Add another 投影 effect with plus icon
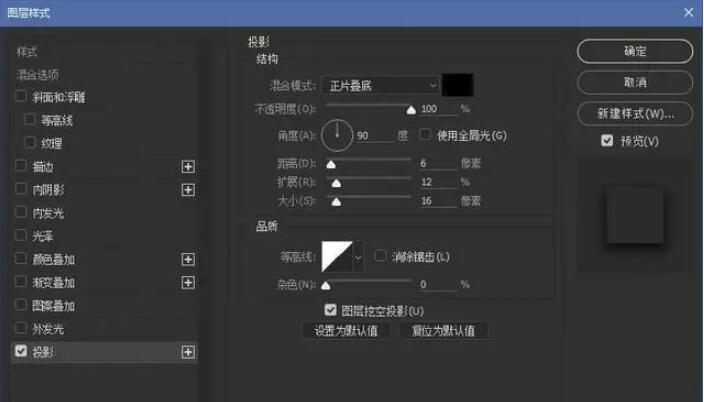 pyautogui.click(x=188, y=352)
